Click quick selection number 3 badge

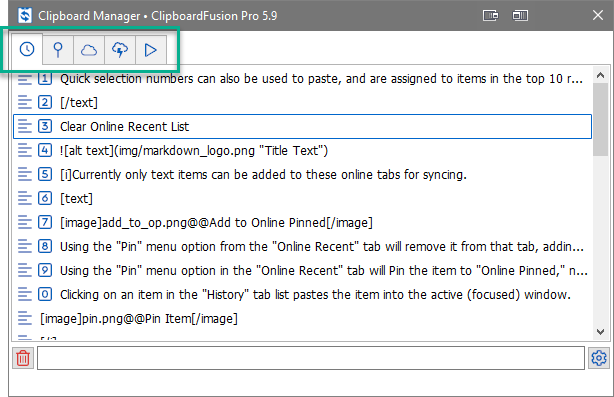click(x=45, y=126)
